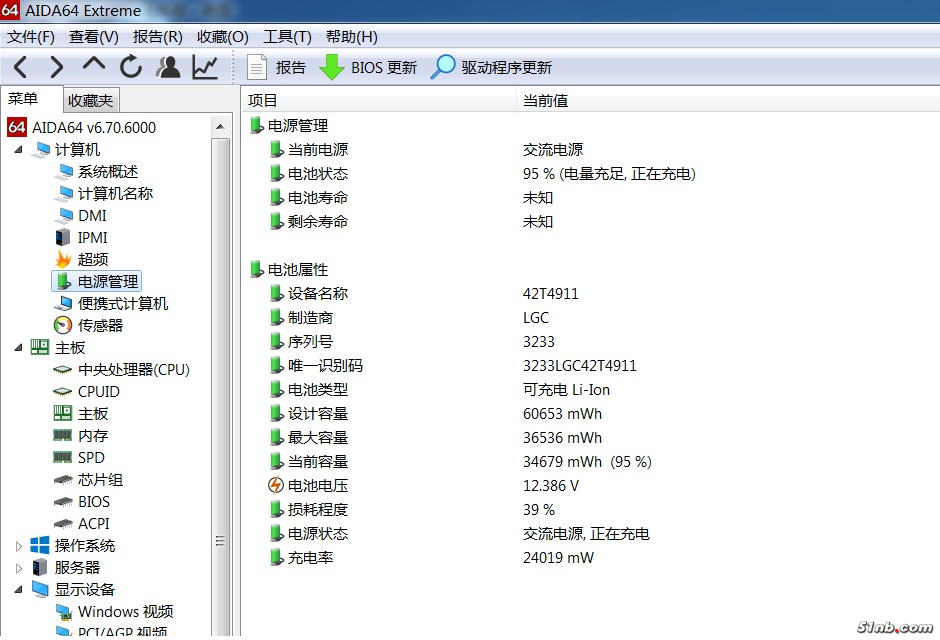Click the forward navigation arrow
This screenshot has height=640, width=940.
pyautogui.click(x=56, y=67)
